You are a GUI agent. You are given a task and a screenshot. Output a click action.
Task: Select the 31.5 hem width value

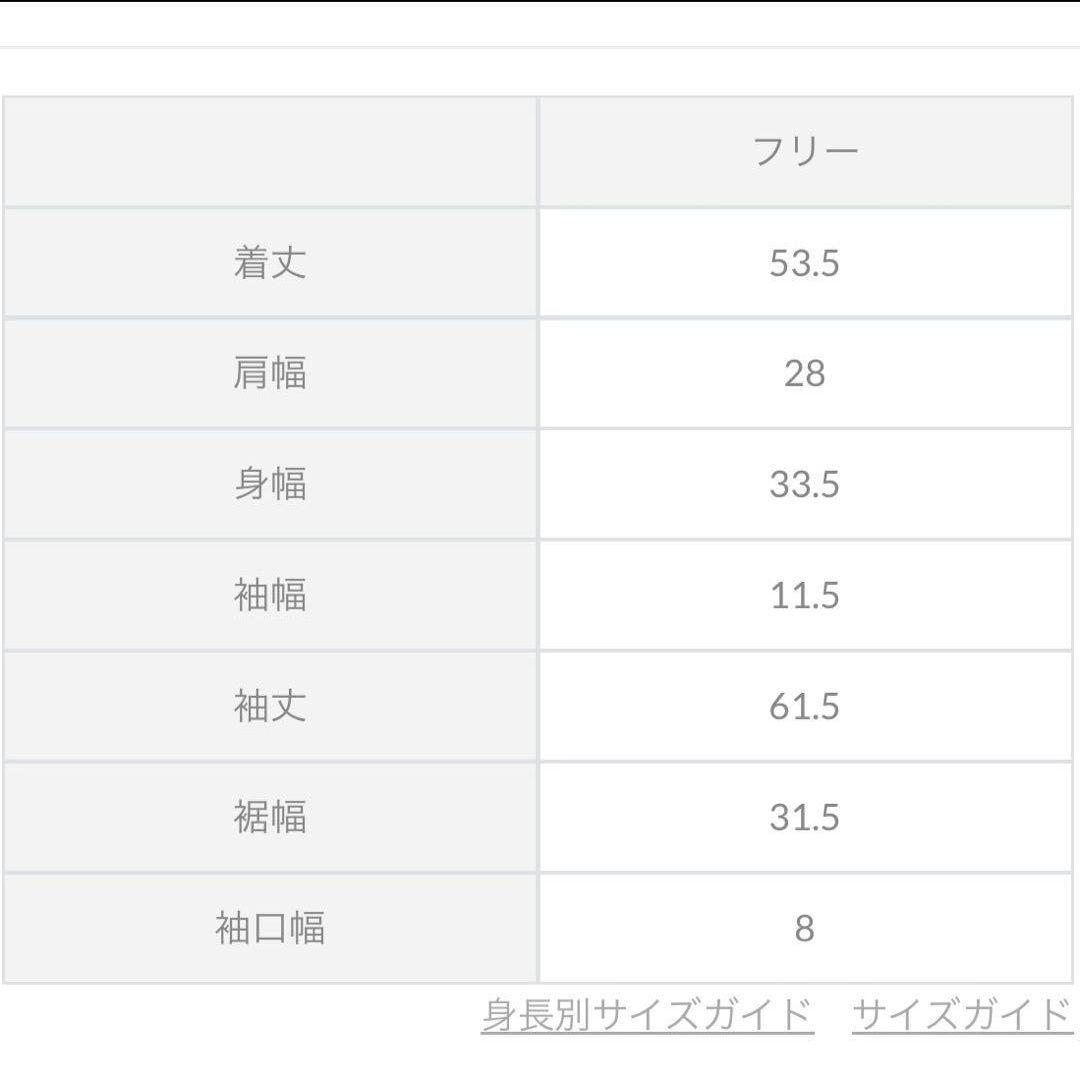[x=805, y=817]
